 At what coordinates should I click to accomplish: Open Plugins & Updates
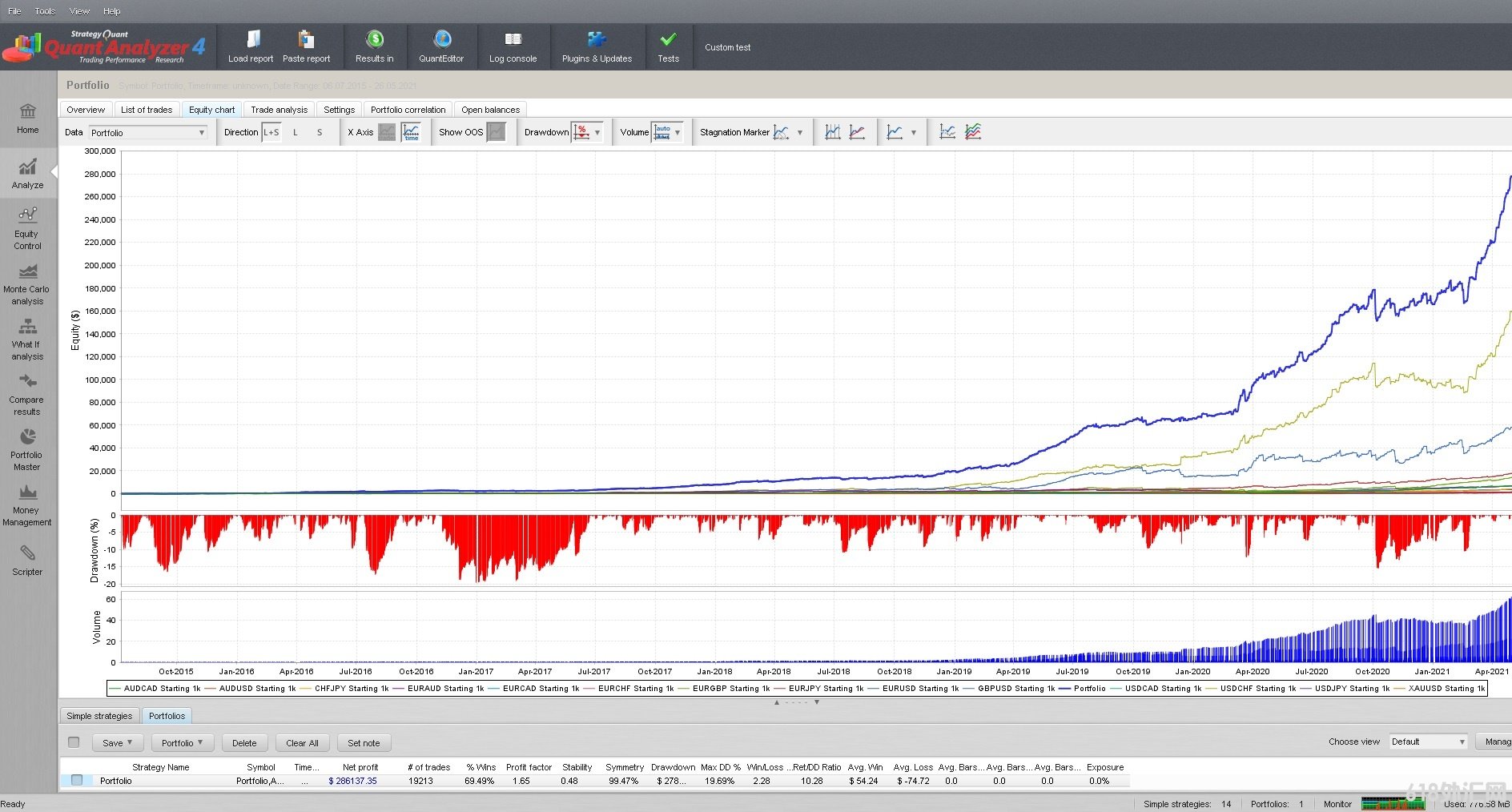597,46
